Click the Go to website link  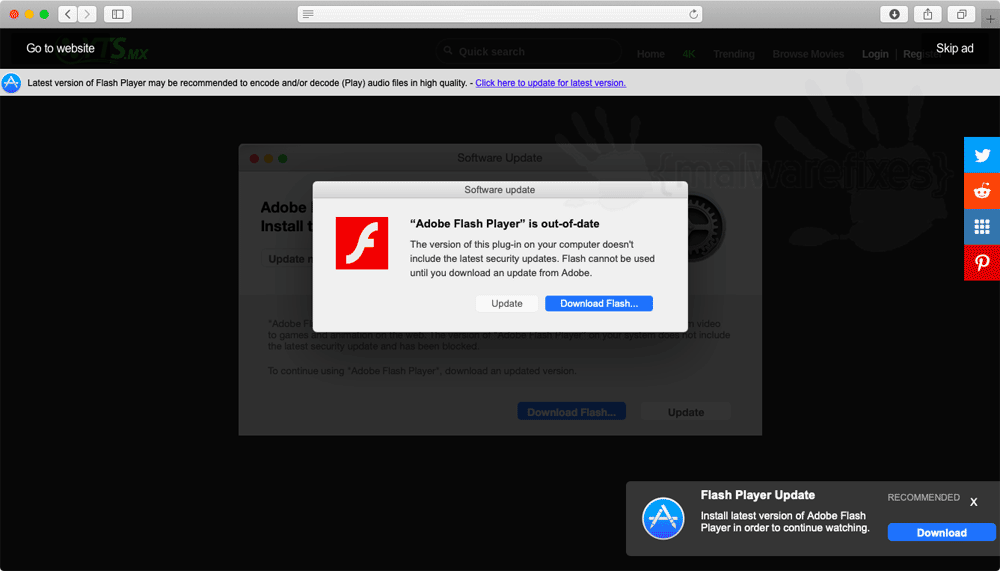coord(61,48)
